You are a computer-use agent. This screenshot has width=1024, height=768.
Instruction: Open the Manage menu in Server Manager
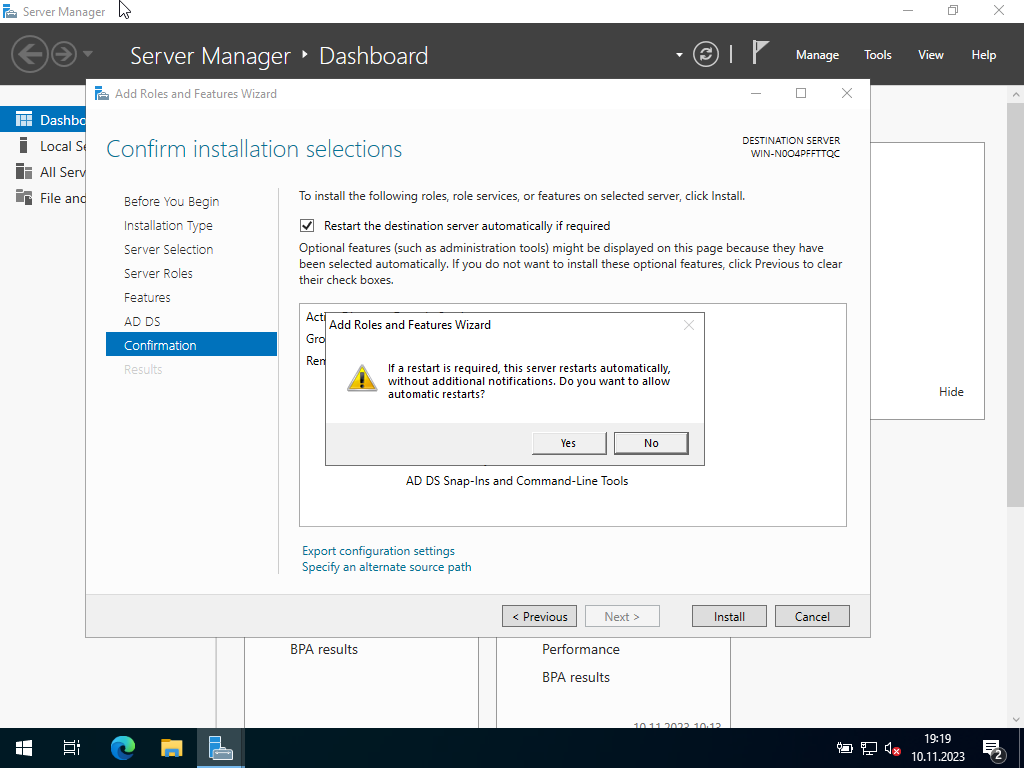coord(817,55)
